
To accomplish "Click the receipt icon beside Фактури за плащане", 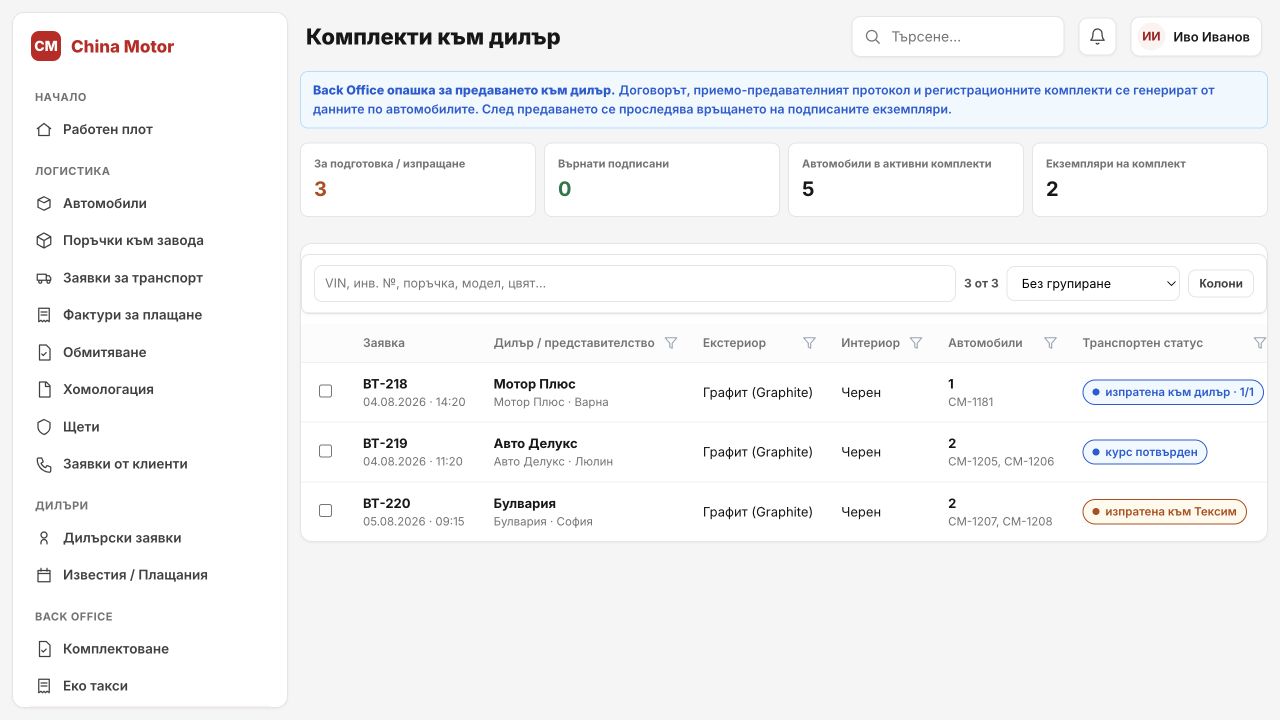I will click(44, 315).
